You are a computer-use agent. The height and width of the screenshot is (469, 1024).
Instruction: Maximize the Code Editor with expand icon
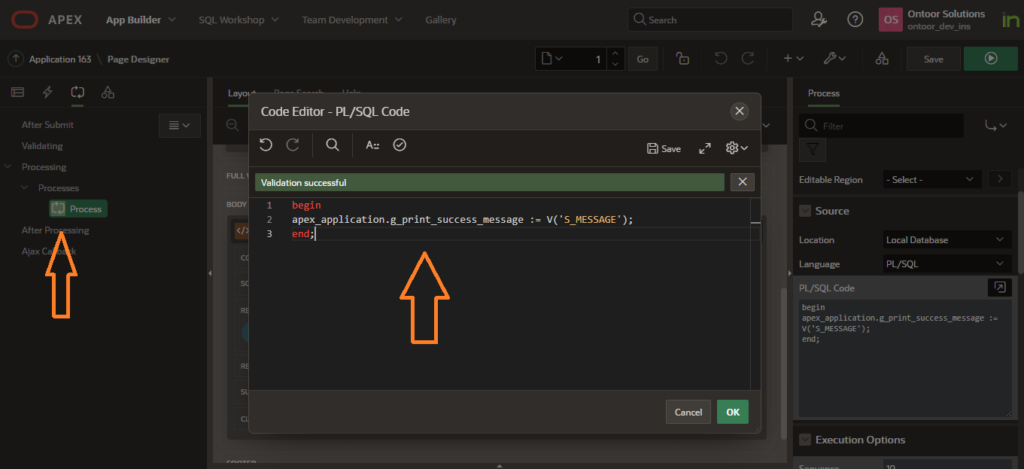click(x=704, y=148)
